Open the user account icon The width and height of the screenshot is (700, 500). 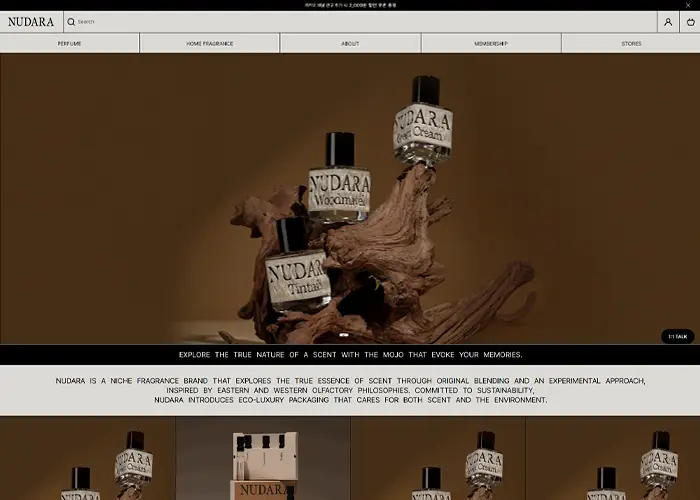pyautogui.click(x=667, y=22)
